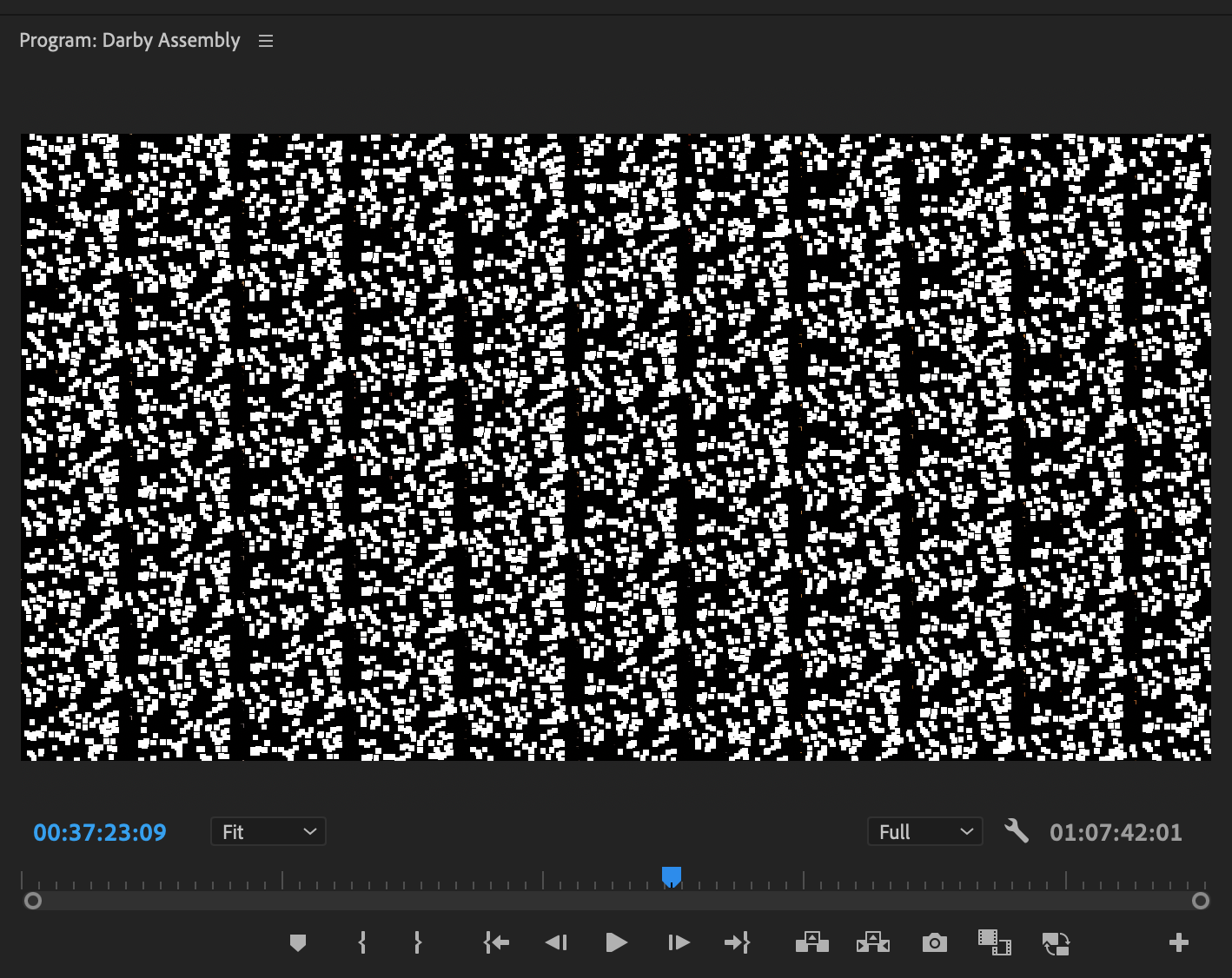Viewport: 1232px width, 978px height.
Task: Click the Button Editor plus control
Action: 1180,942
